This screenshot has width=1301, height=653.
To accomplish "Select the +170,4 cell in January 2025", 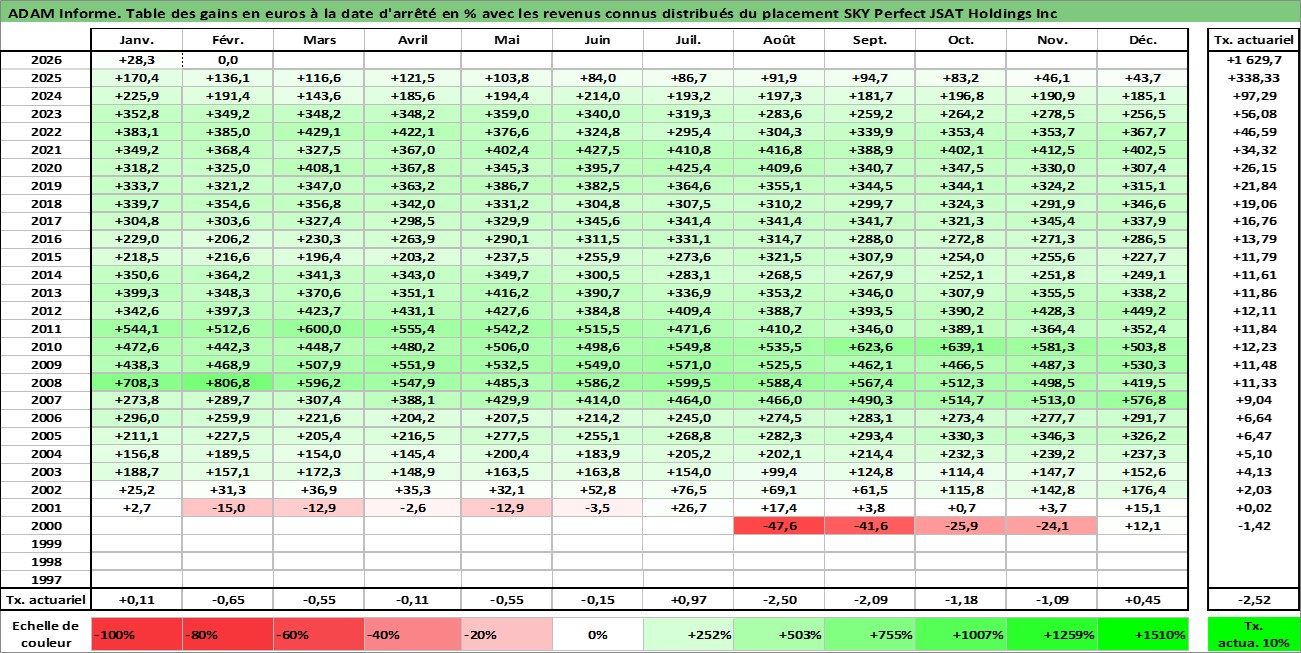I will (136, 78).
